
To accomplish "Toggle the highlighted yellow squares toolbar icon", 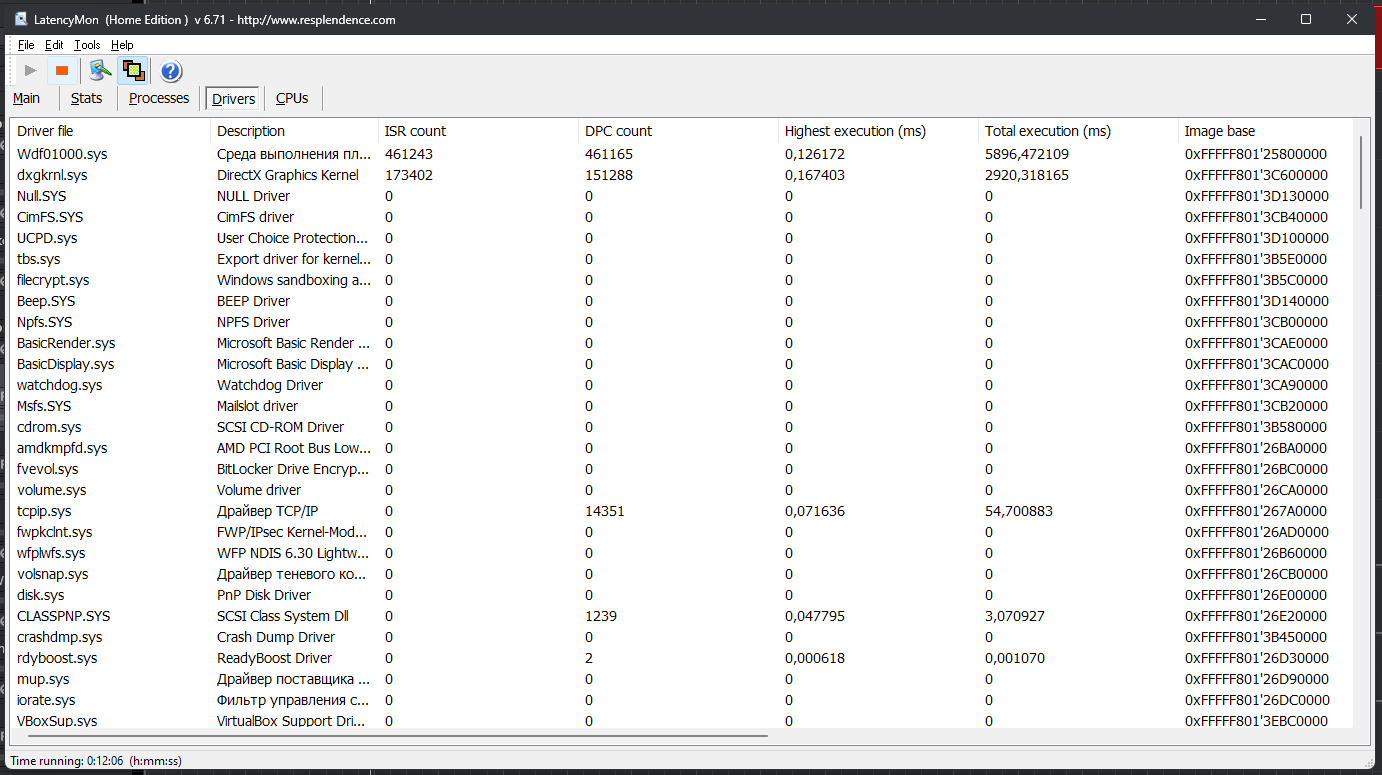I will click(133, 70).
